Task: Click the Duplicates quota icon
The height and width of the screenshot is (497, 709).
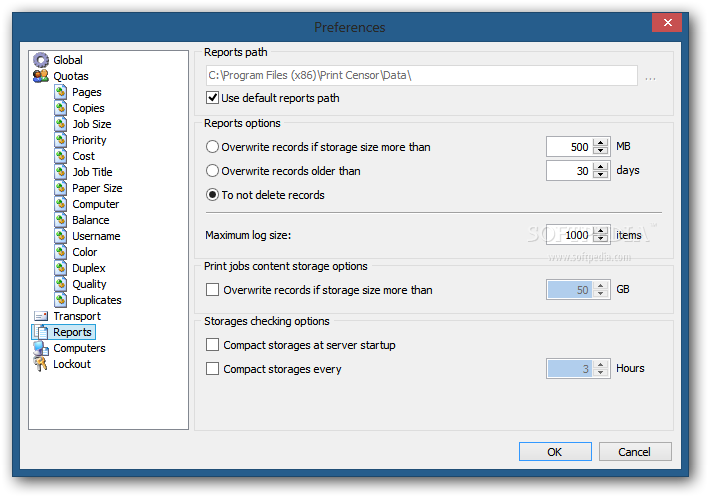Action: point(61,300)
